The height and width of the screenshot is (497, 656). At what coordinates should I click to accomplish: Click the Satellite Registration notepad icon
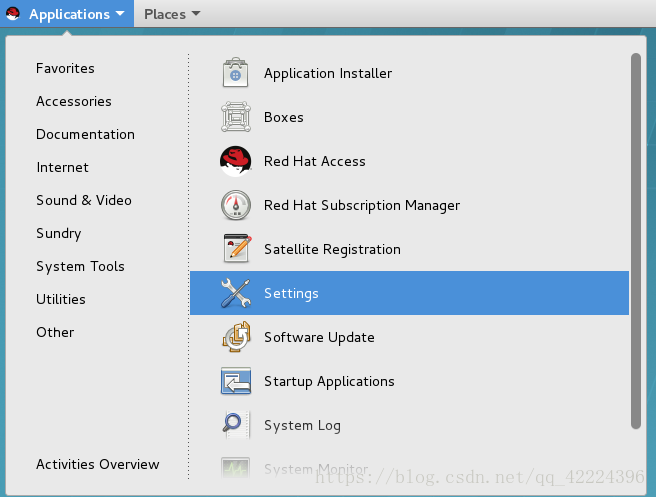(x=236, y=250)
